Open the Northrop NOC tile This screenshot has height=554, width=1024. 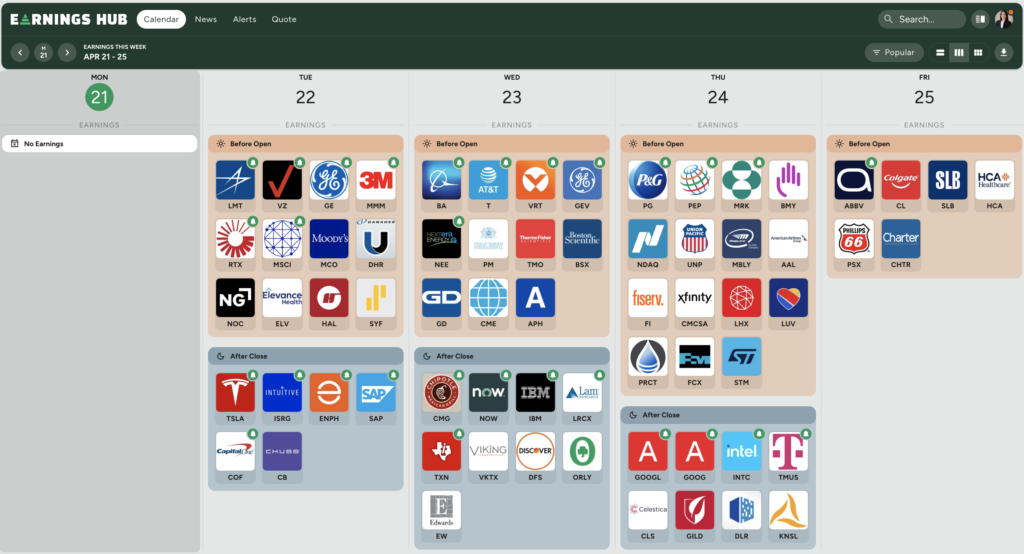(235, 304)
